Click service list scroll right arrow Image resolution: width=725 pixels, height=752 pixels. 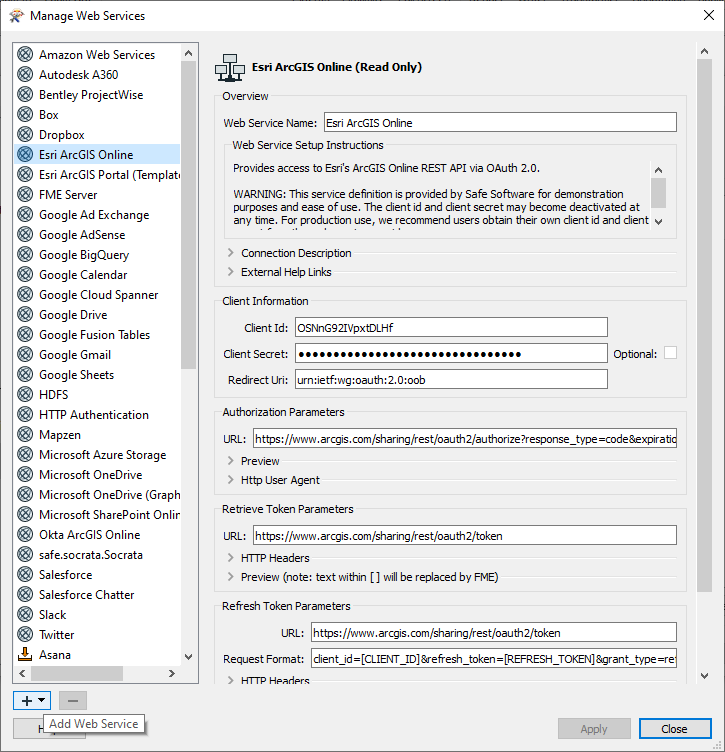pos(172,673)
